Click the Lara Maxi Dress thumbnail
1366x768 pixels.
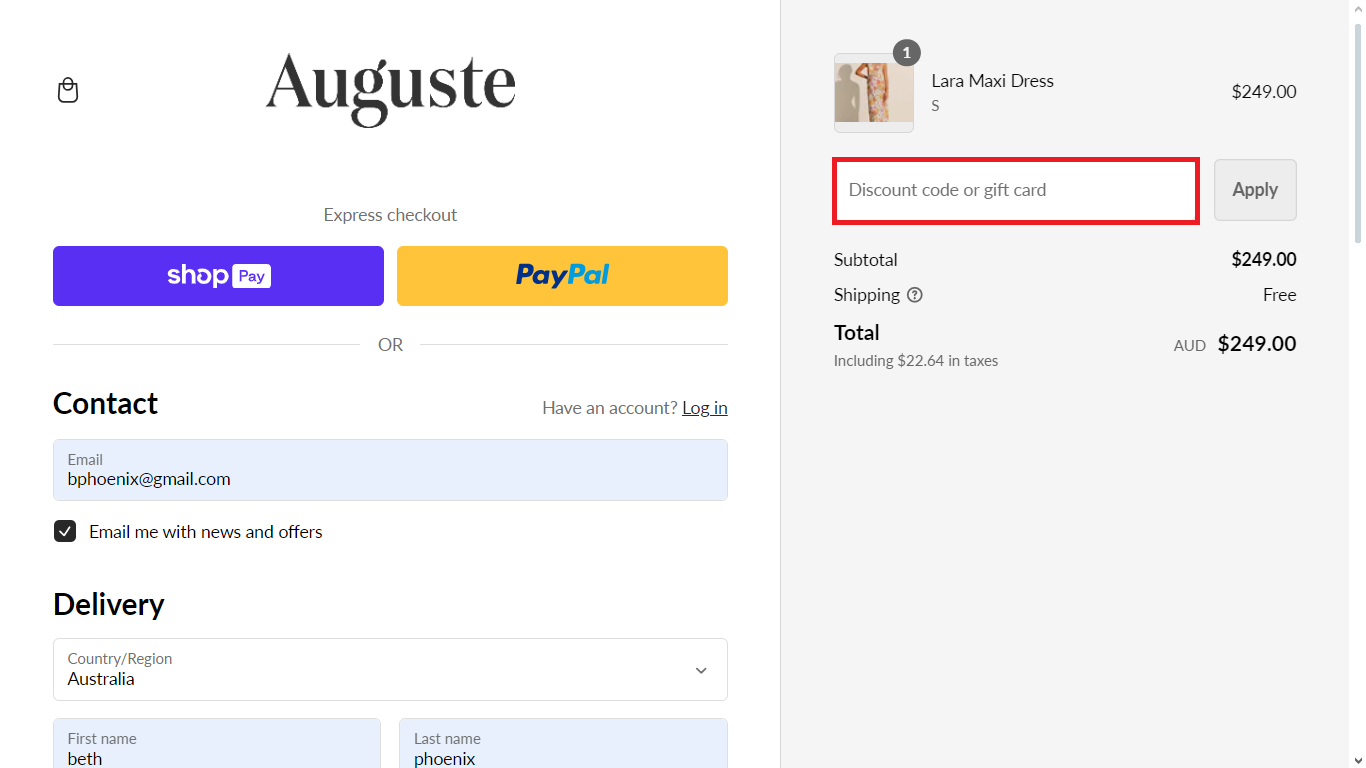873,92
